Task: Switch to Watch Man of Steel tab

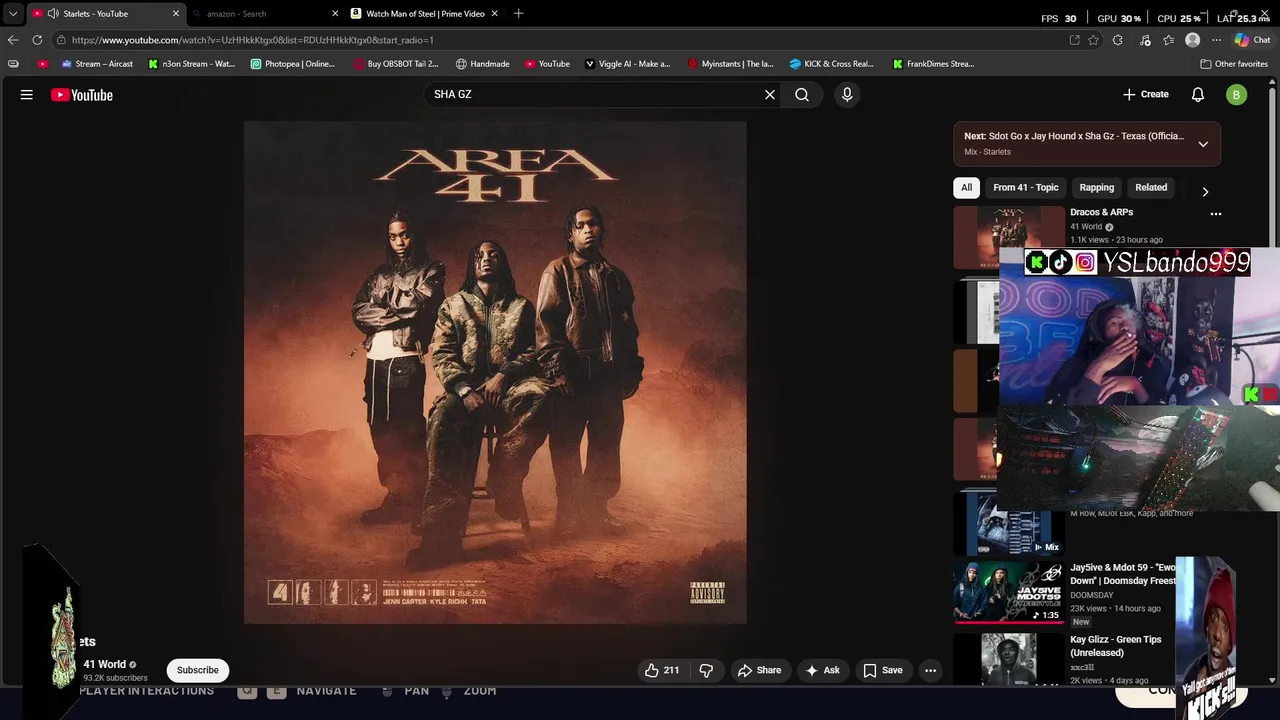Action: pyautogui.click(x=425, y=14)
